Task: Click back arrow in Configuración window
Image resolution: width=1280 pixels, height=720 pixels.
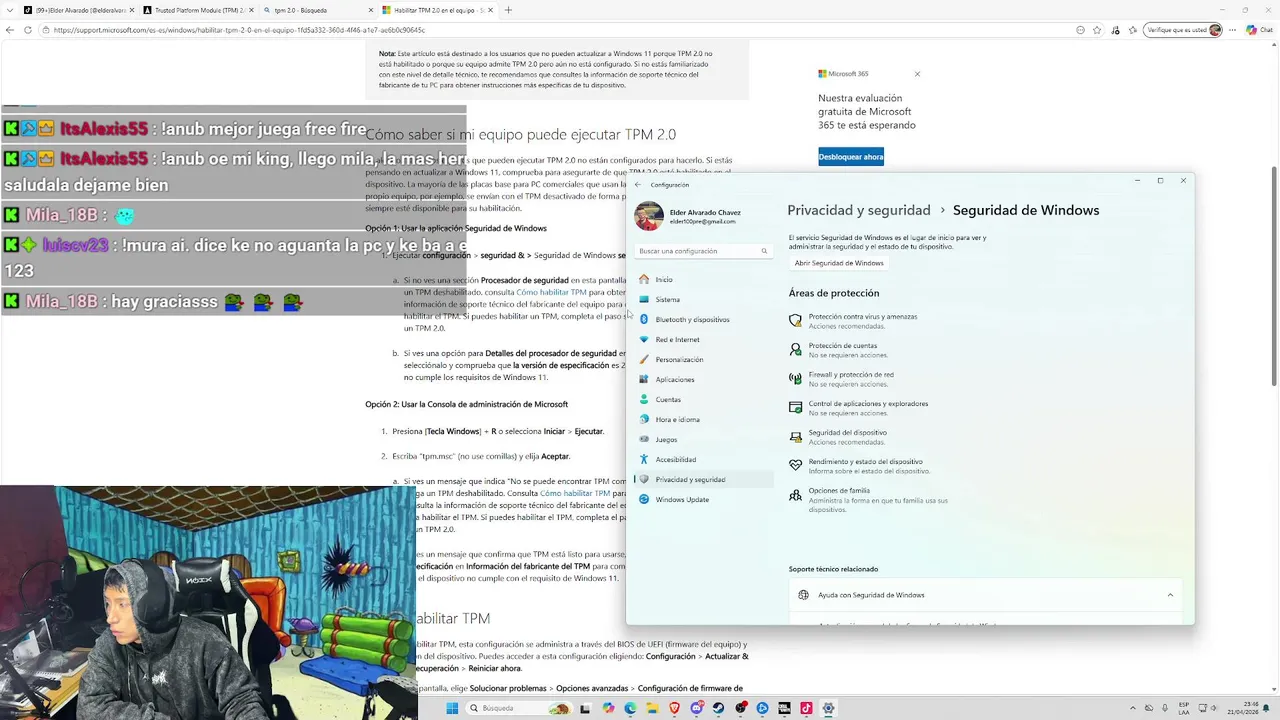Action: point(638,184)
